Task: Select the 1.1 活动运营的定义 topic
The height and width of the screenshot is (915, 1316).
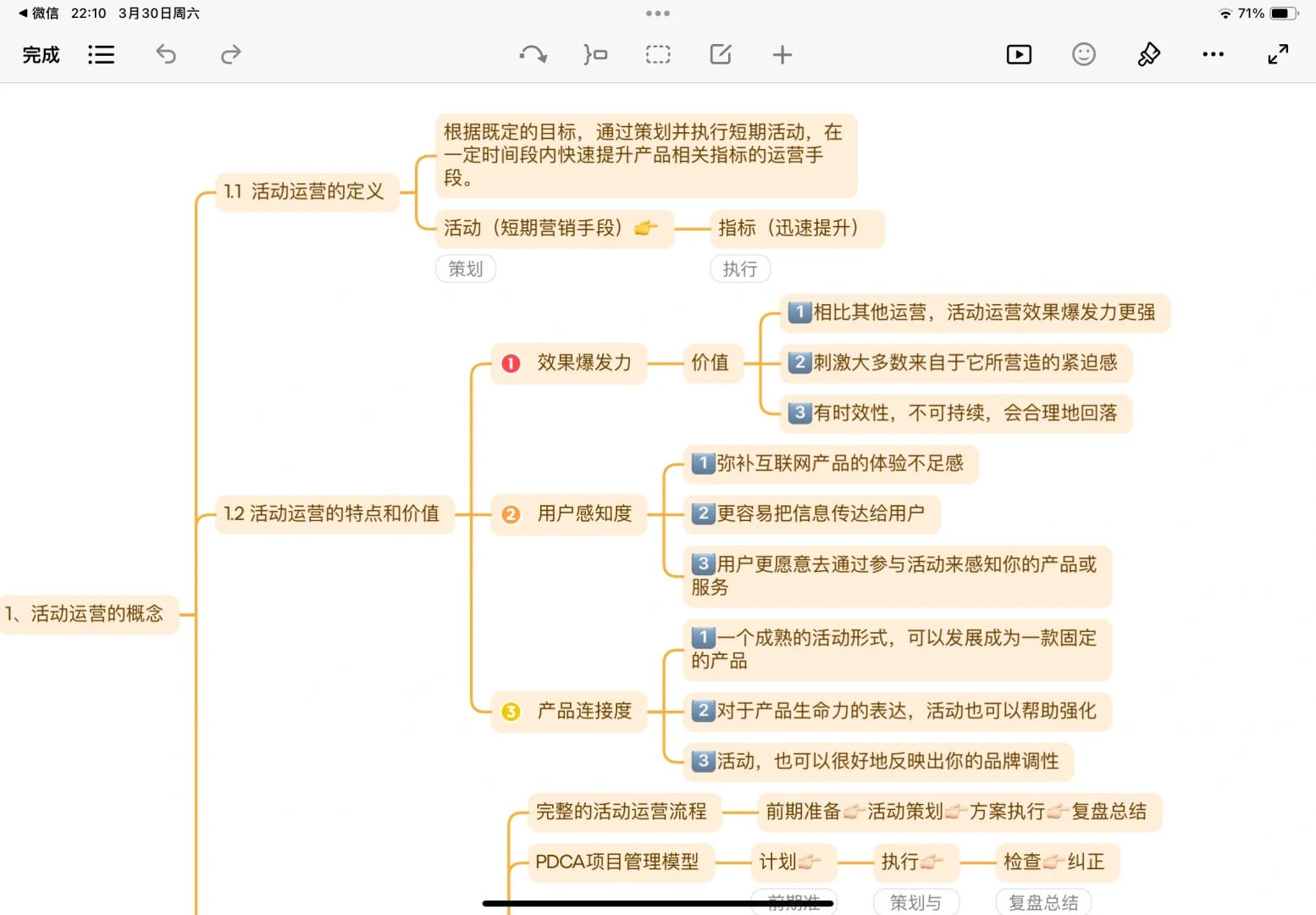Action: pos(305,191)
